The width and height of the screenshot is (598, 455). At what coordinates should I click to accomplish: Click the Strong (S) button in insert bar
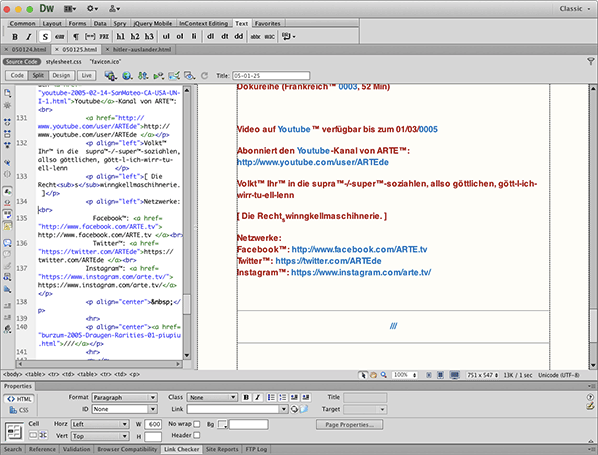pyautogui.click(x=45, y=37)
